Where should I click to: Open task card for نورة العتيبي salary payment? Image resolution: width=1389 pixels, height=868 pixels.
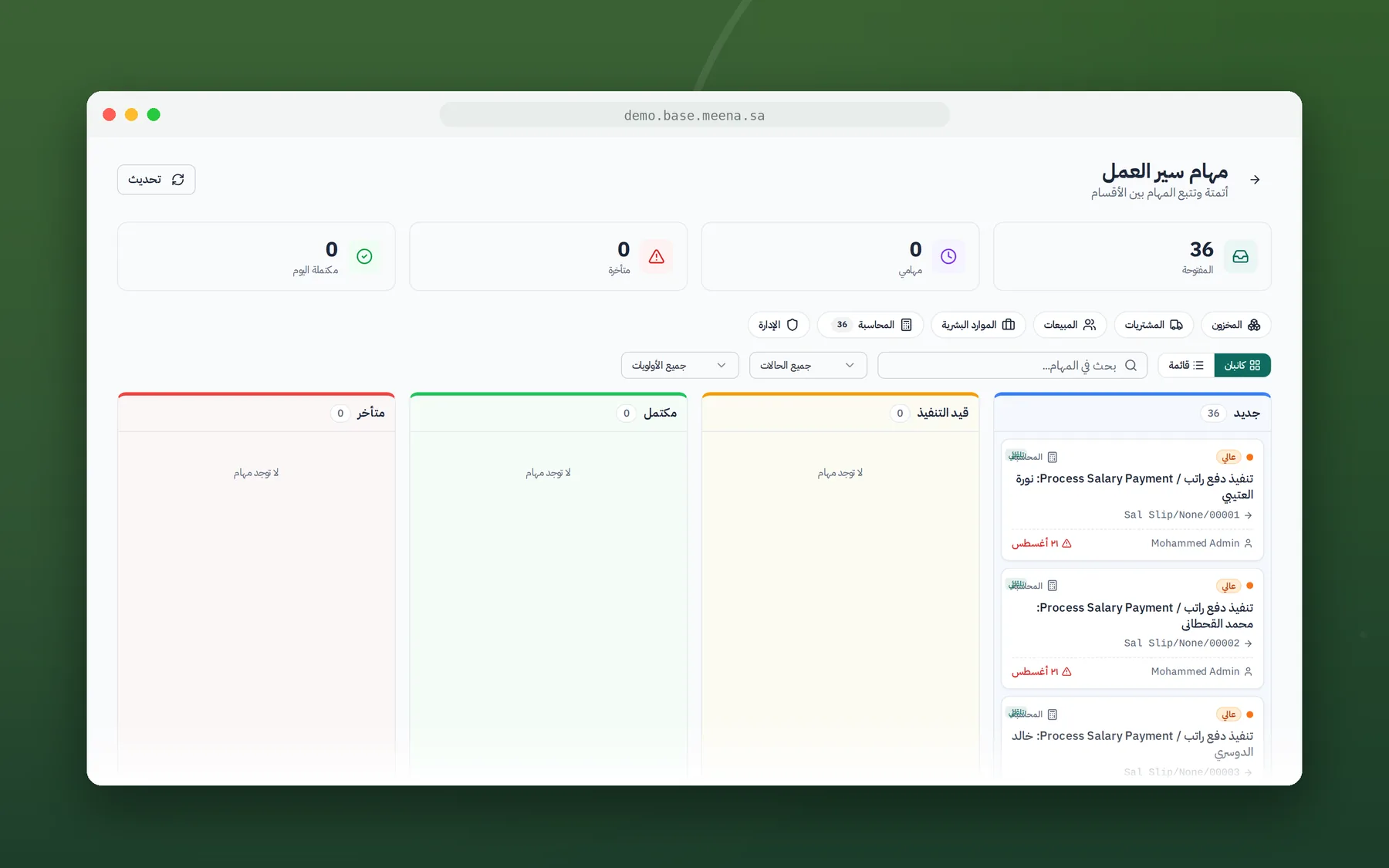(1132, 500)
